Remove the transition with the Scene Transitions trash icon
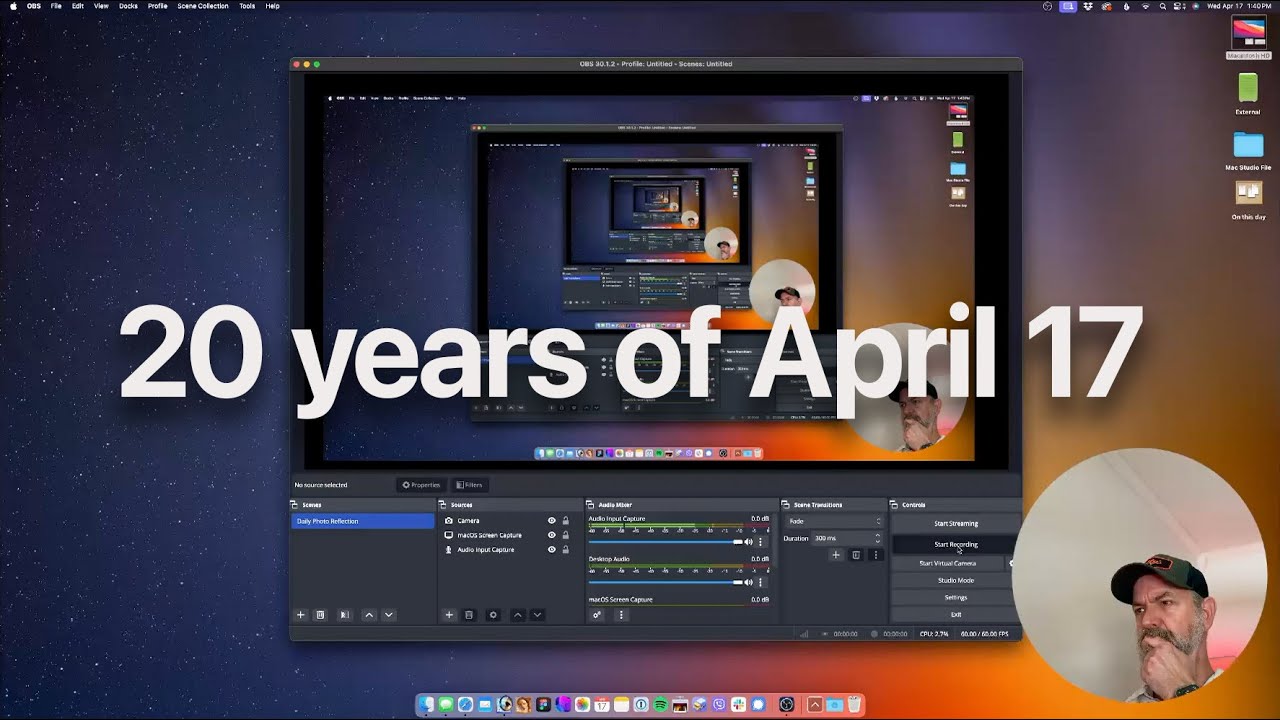Viewport: 1280px width, 720px height. (x=856, y=555)
